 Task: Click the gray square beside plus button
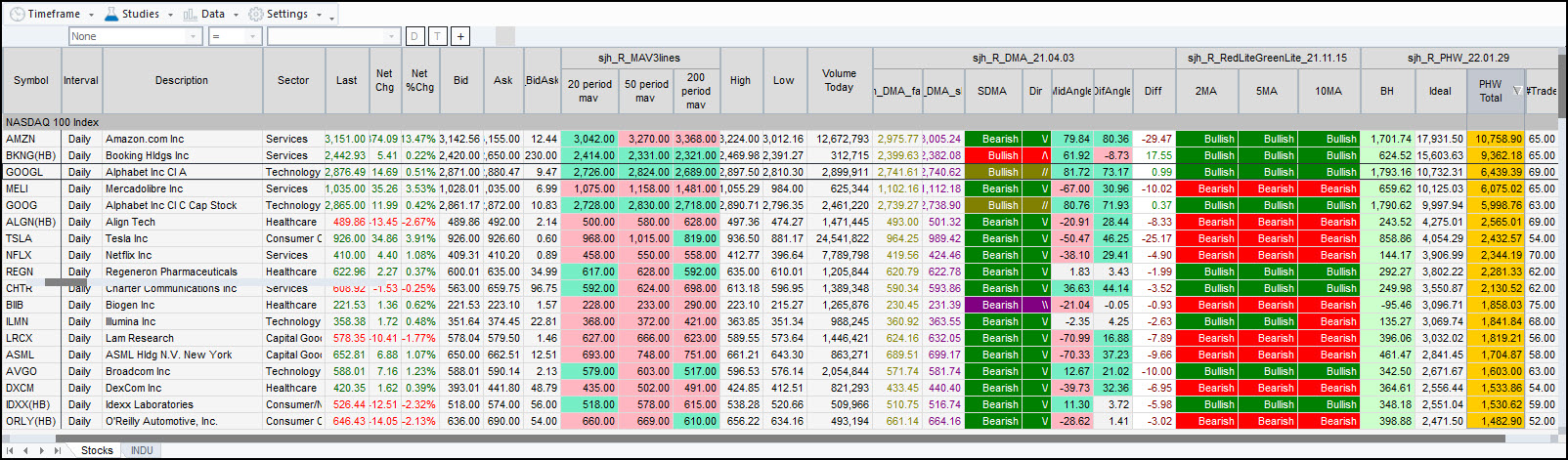(504, 36)
